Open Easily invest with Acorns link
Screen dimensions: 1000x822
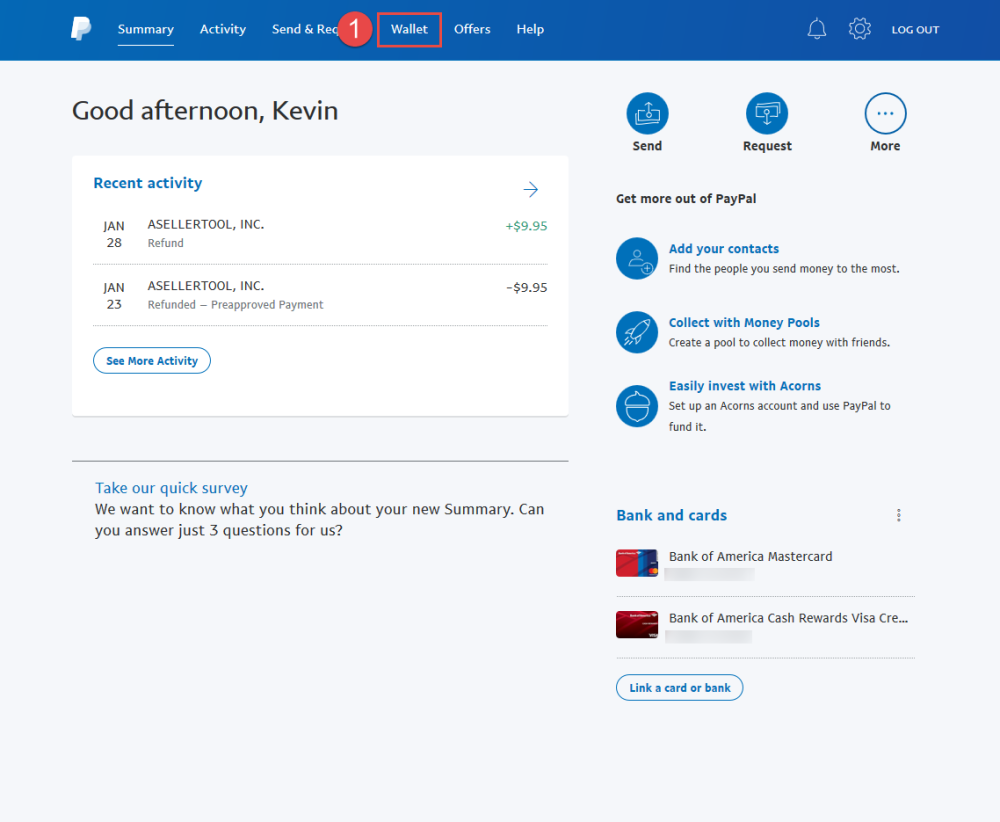point(744,386)
